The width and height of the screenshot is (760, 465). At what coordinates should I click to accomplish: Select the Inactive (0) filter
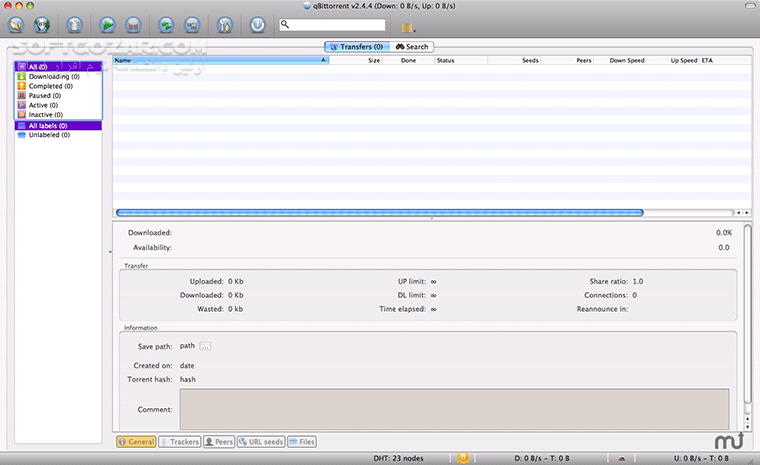point(58,115)
